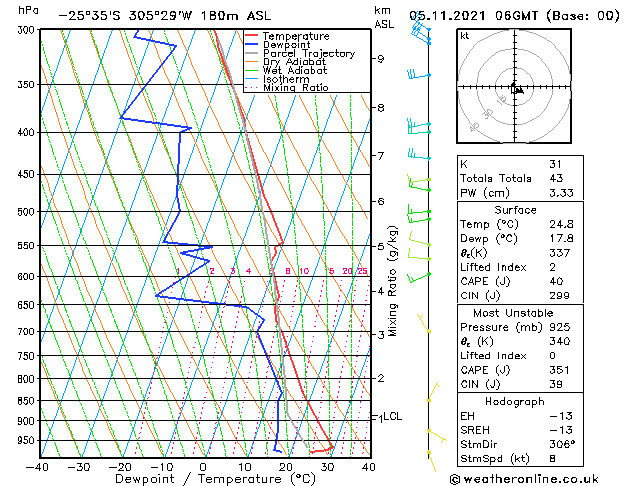
Task: Click the Dry Adiabat legend label
Action: 294,62
